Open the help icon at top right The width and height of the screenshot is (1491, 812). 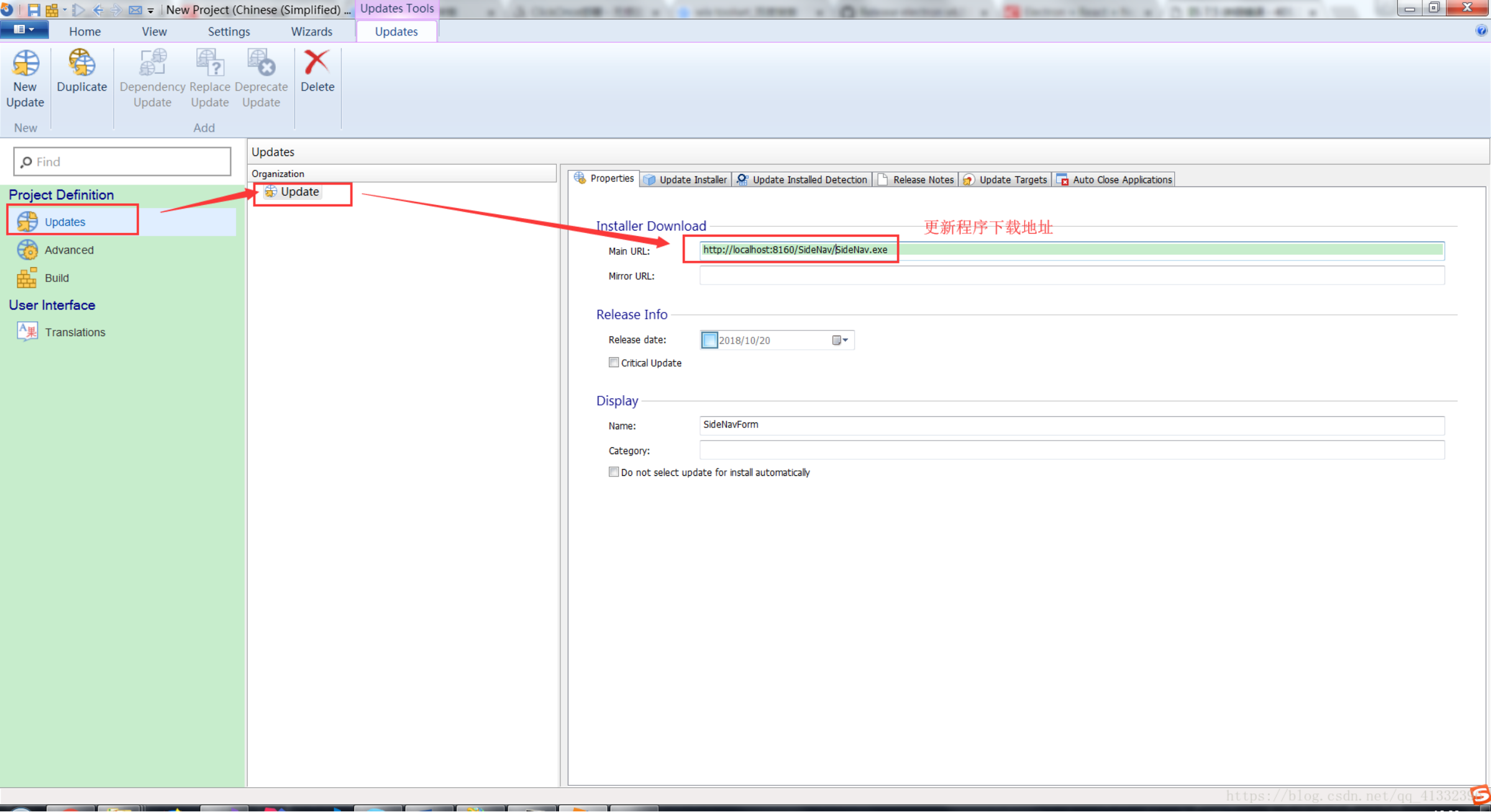click(1481, 30)
